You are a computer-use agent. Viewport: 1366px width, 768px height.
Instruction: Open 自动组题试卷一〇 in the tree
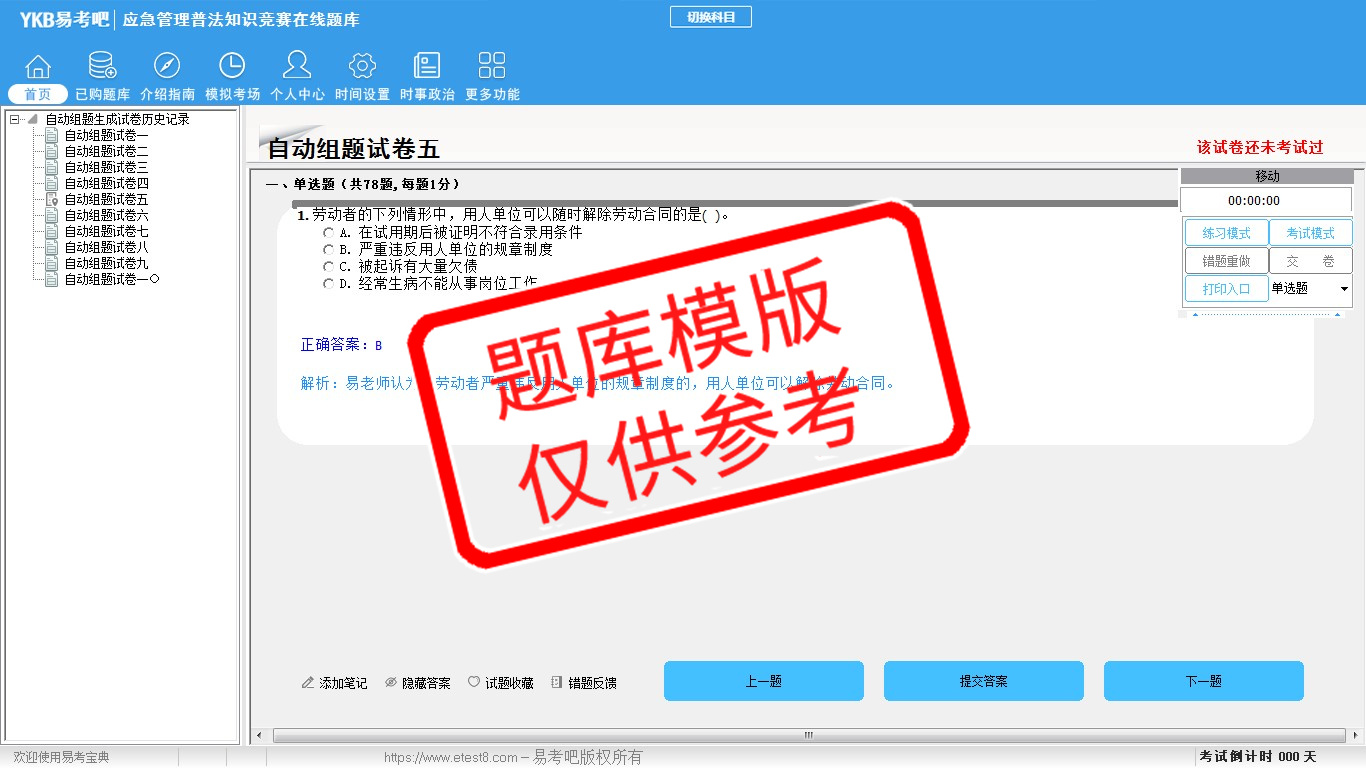[x=112, y=279]
